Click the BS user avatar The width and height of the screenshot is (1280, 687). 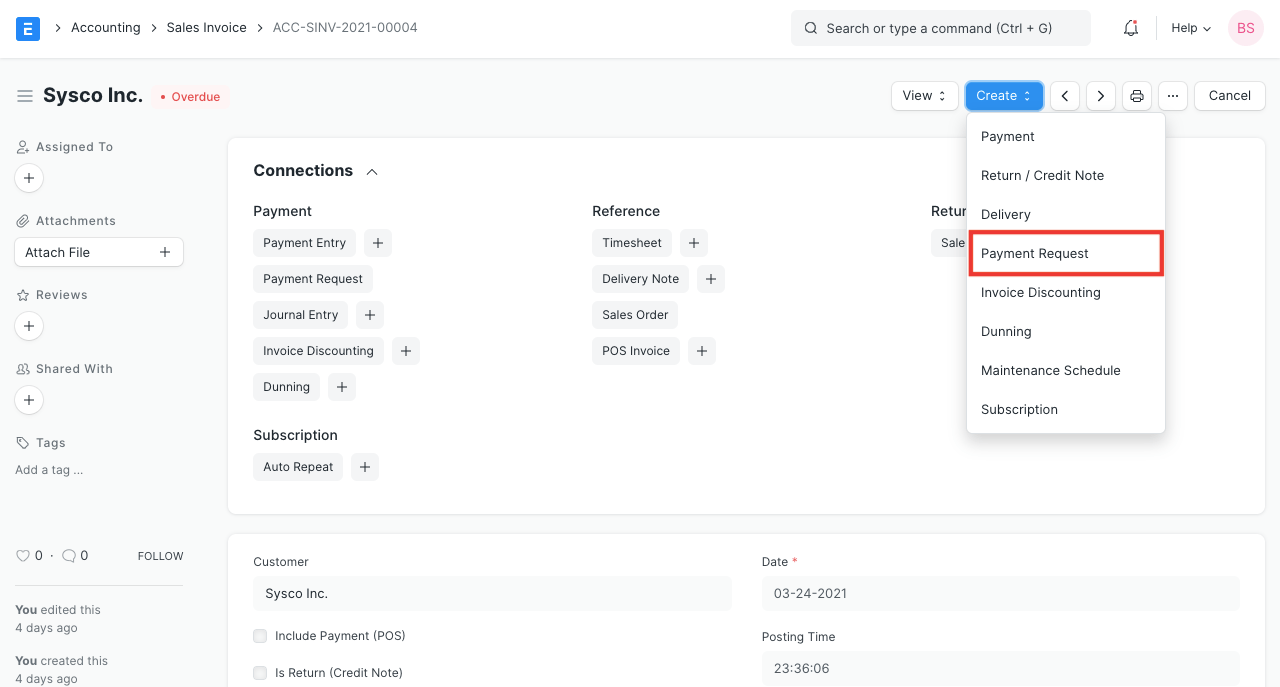[x=1245, y=28]
